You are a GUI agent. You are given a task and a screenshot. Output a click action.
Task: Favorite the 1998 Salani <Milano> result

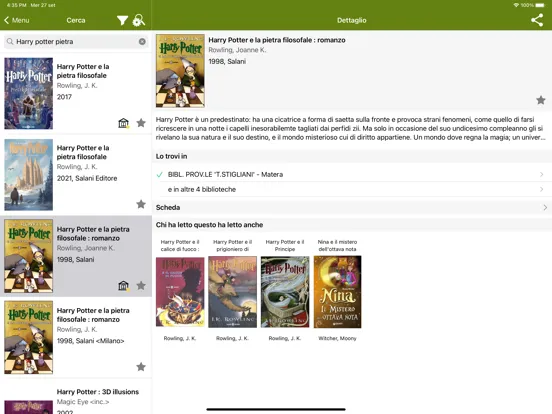[x=141, y=367]
